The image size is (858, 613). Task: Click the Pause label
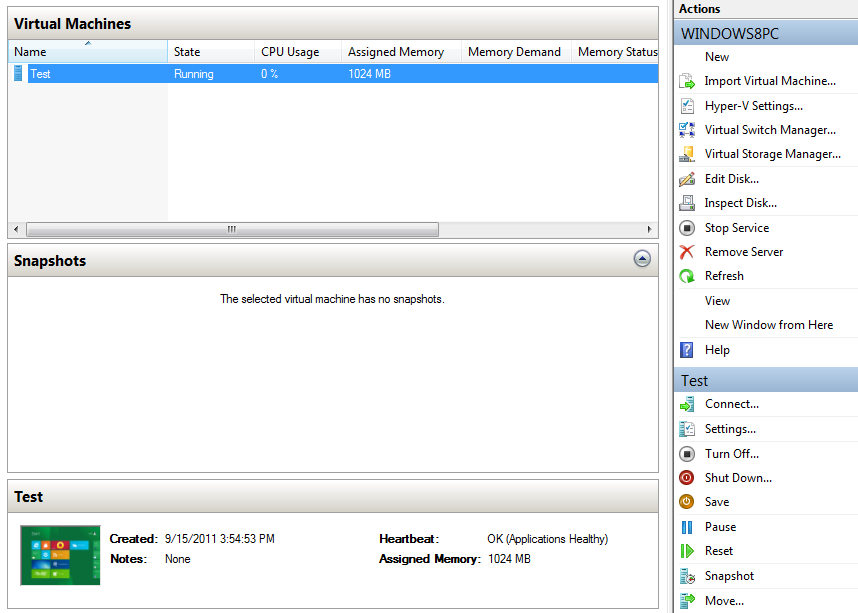tap(720, 527)
